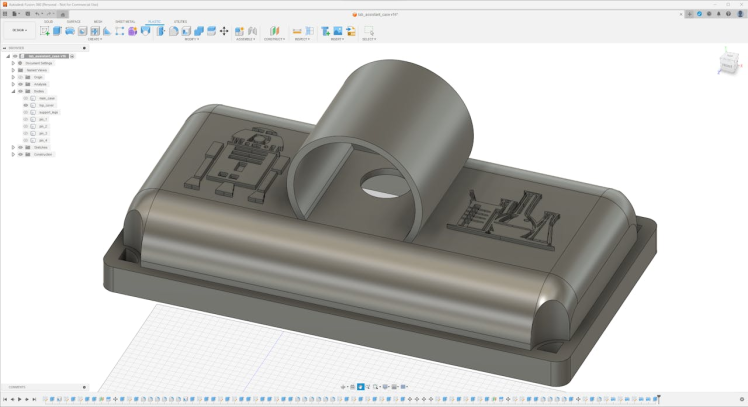Viewport: 748px width, 407px height.
Task: Open the DESIGN workspace dropdown
Action: click(19, 31)
